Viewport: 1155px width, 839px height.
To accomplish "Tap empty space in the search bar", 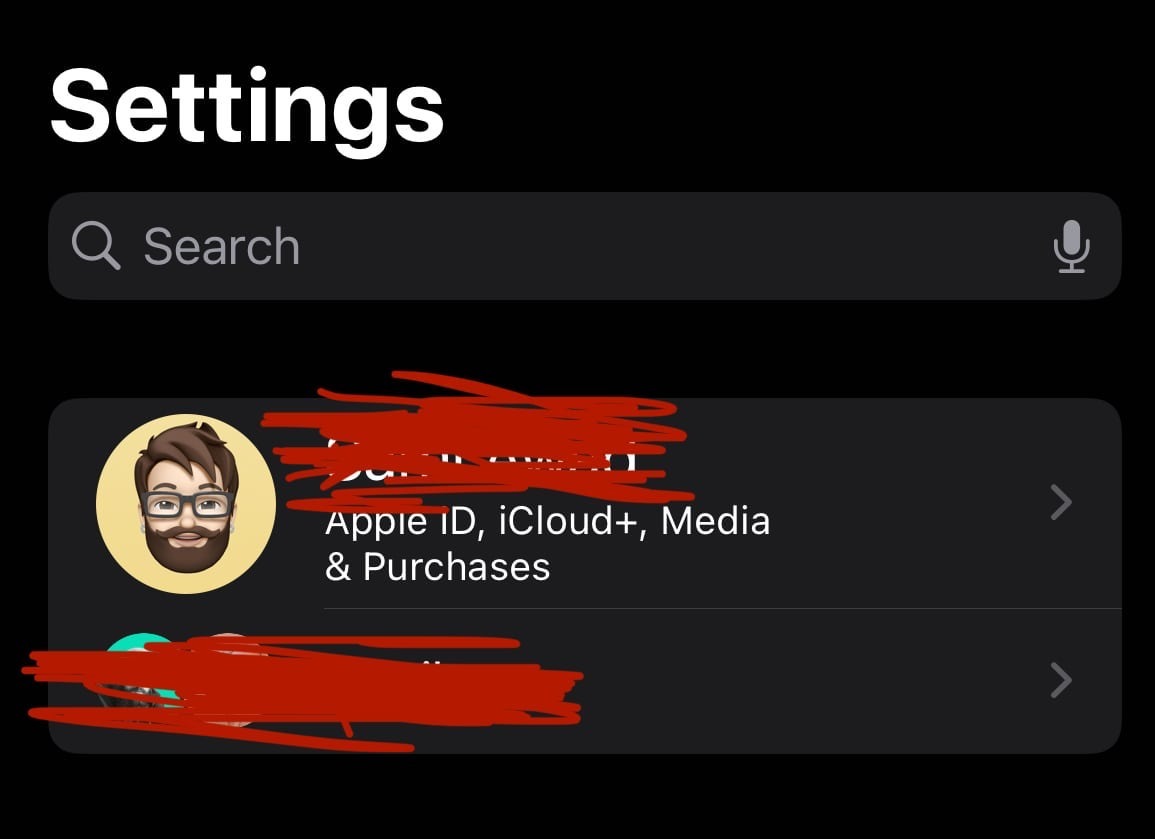I will pos(663,246).
